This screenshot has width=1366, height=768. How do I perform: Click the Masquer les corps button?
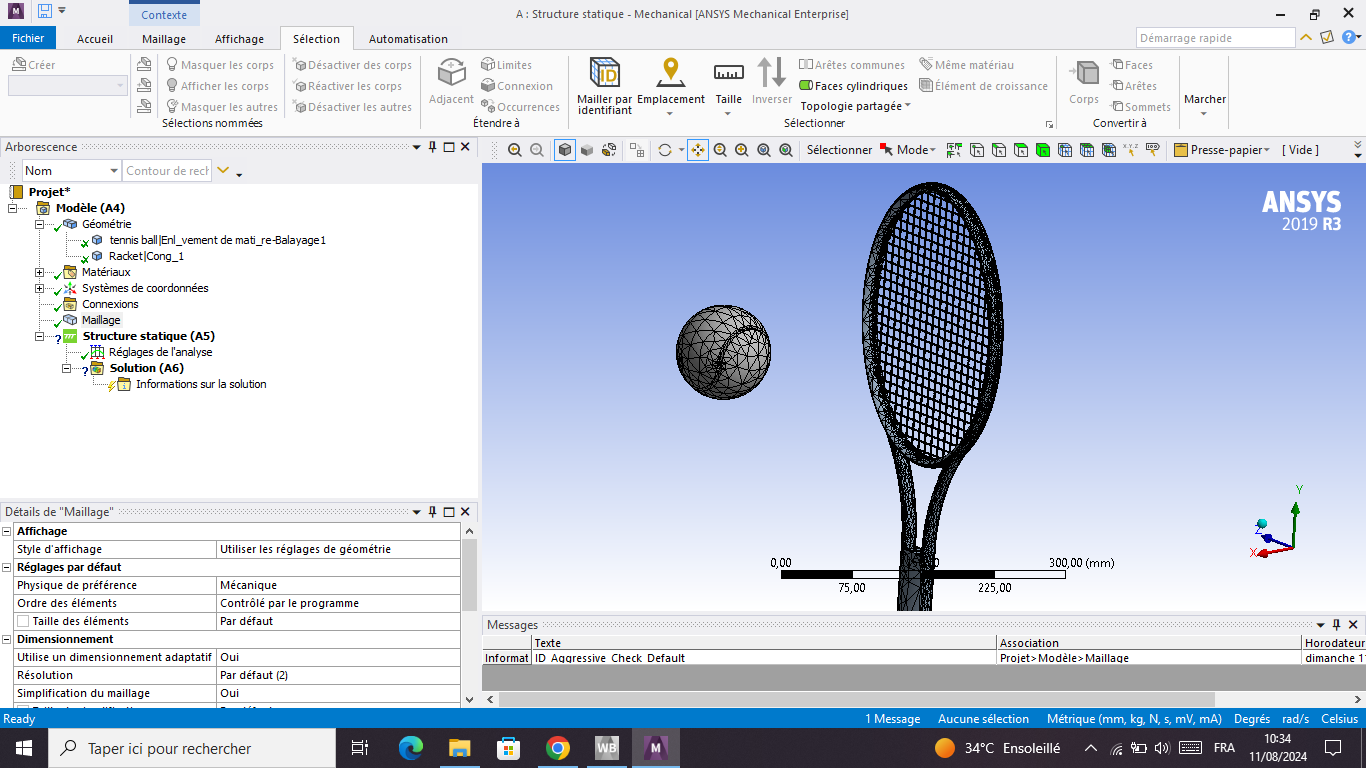coord(220,65)
